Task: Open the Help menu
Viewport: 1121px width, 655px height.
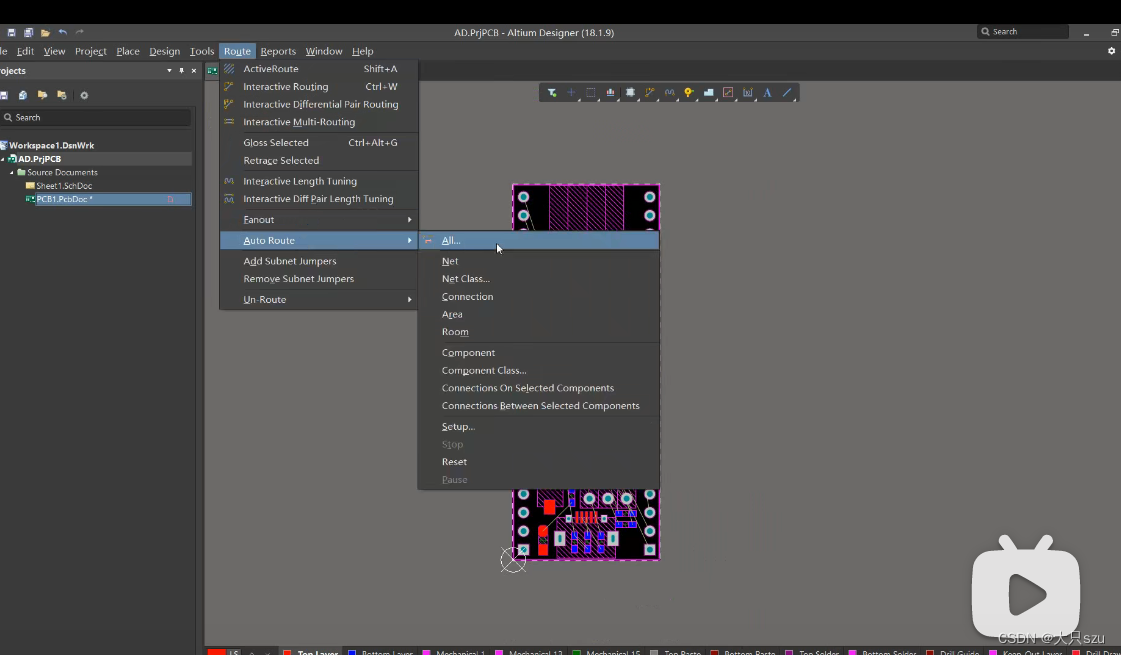Action: pyautogui.click(x=362, y=51)
